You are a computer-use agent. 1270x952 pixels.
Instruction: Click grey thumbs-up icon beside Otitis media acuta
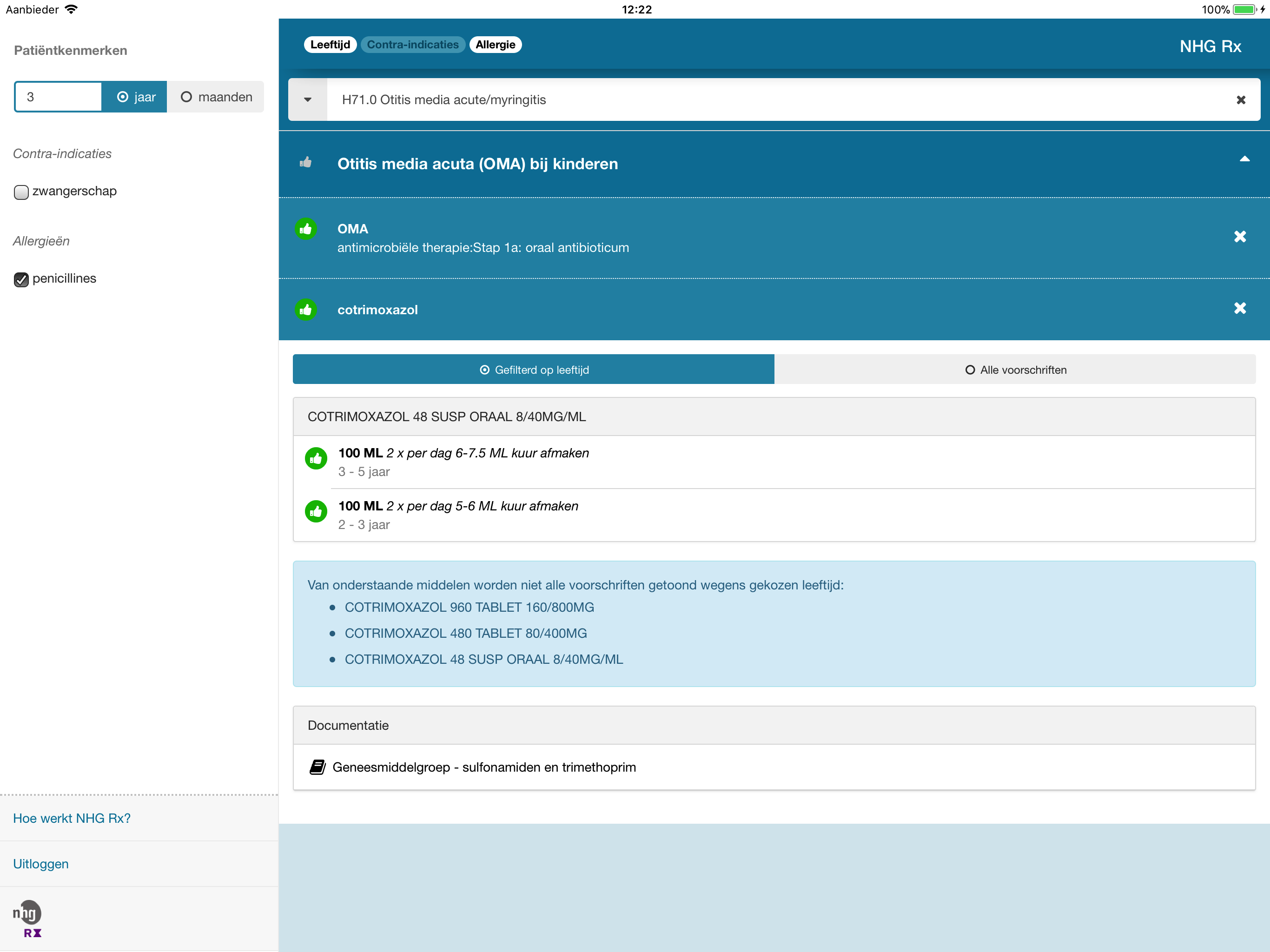pyautogui.click(x=305, y=163)
